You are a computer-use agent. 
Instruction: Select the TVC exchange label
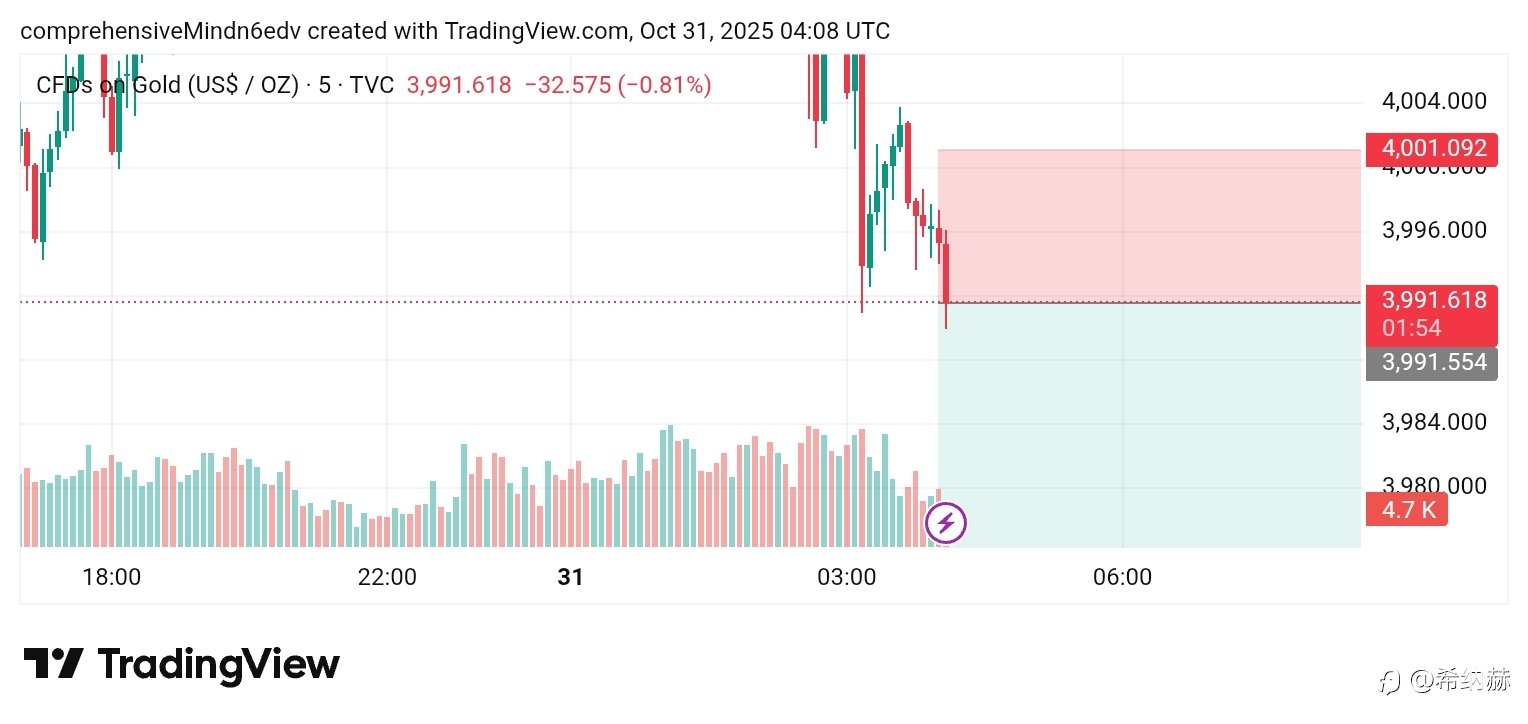372,86
